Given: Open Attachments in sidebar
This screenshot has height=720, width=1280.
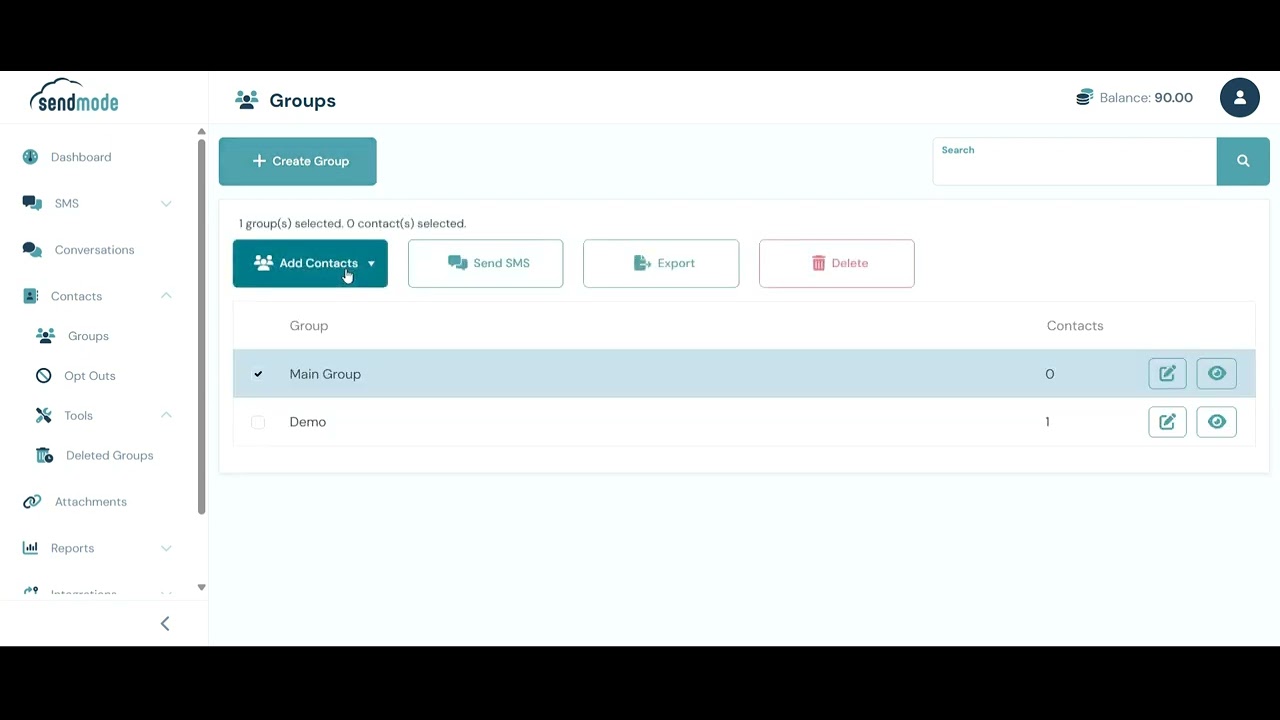Looking at the screenshot, I should (x=91, y=502).
